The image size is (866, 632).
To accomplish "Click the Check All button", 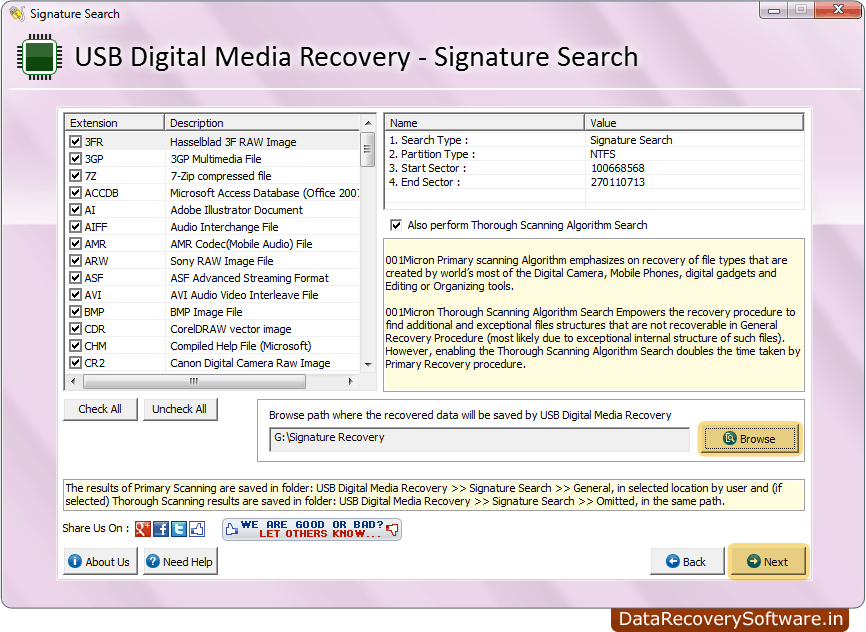I will (x=100, y=409).
